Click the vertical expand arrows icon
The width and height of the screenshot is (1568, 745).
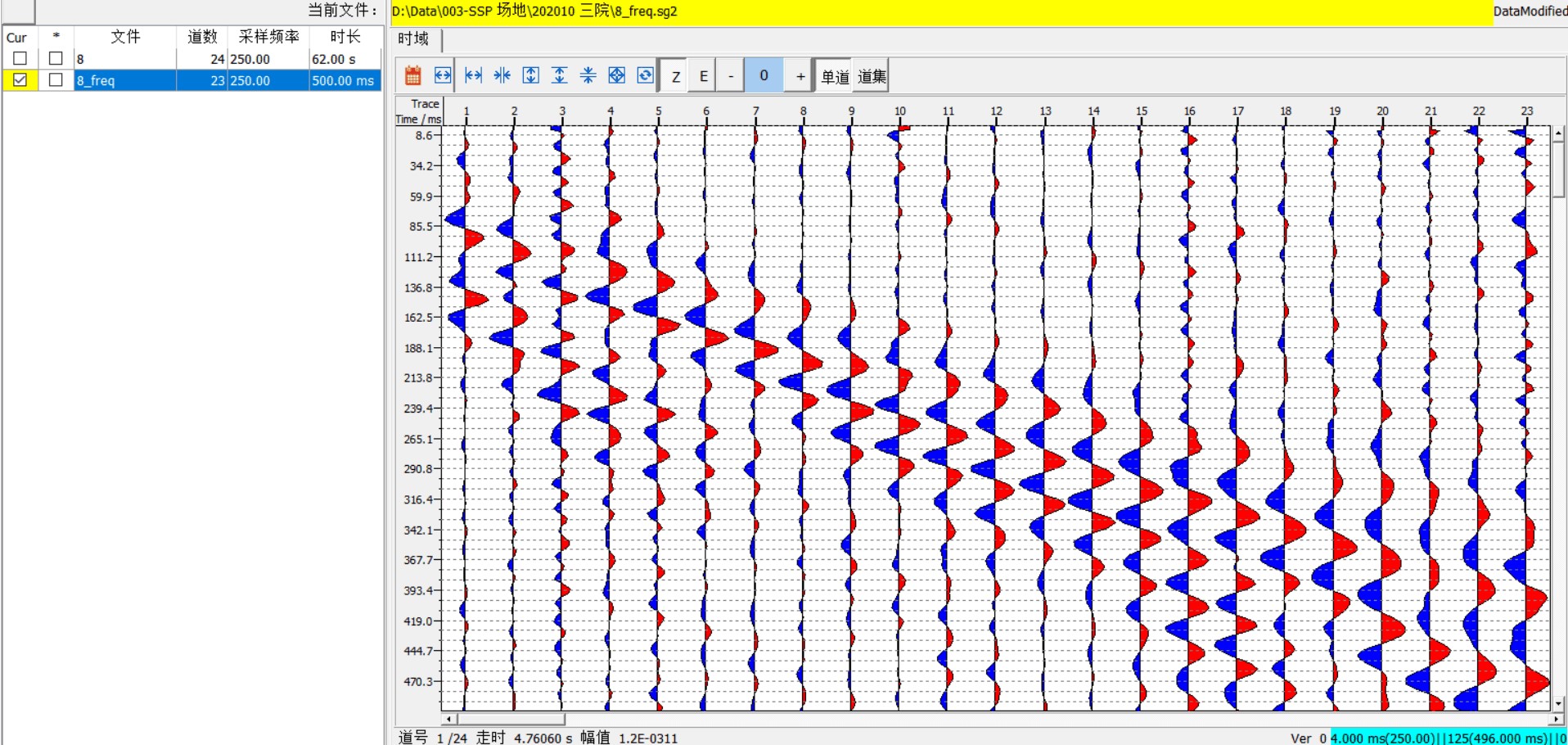[560, 76]
